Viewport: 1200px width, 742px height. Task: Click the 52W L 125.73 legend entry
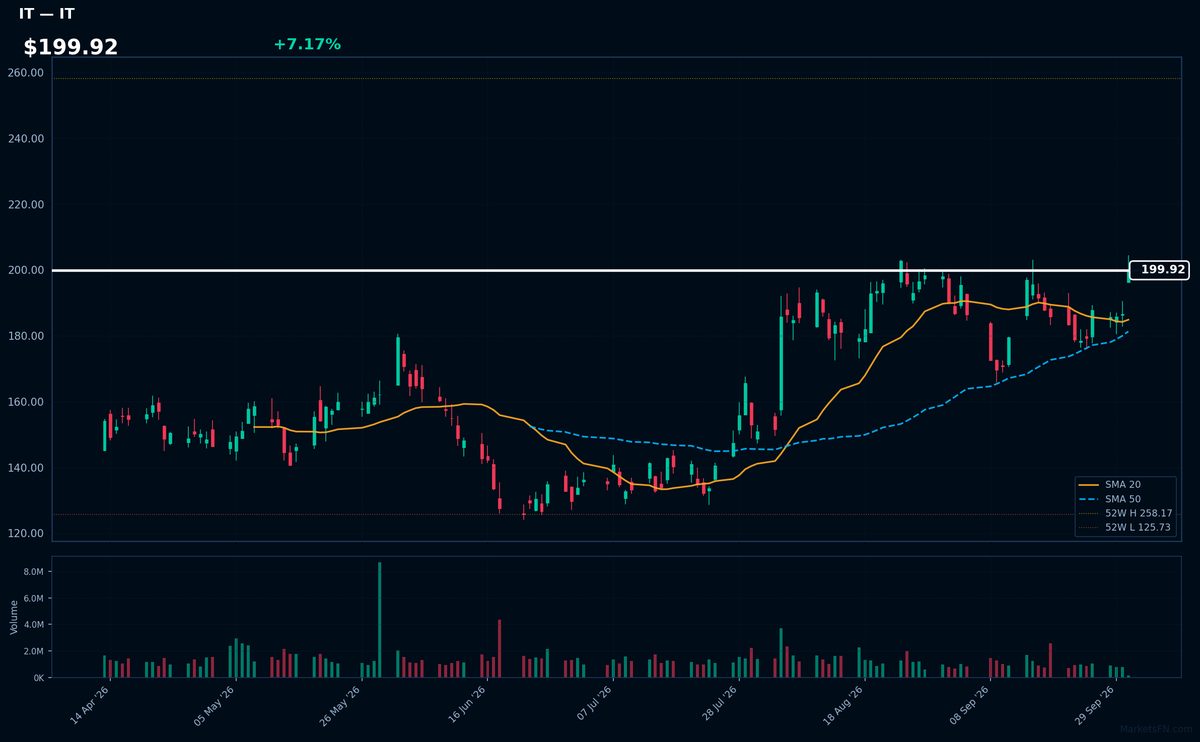pyautogui.click(x=1125, y=527)
